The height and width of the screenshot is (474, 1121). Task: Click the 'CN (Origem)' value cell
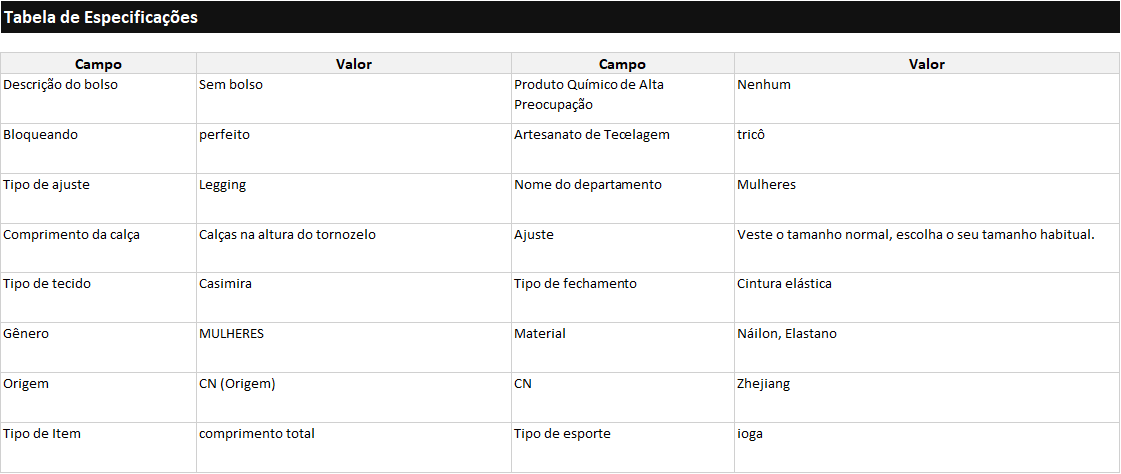(x=237, y=384)
